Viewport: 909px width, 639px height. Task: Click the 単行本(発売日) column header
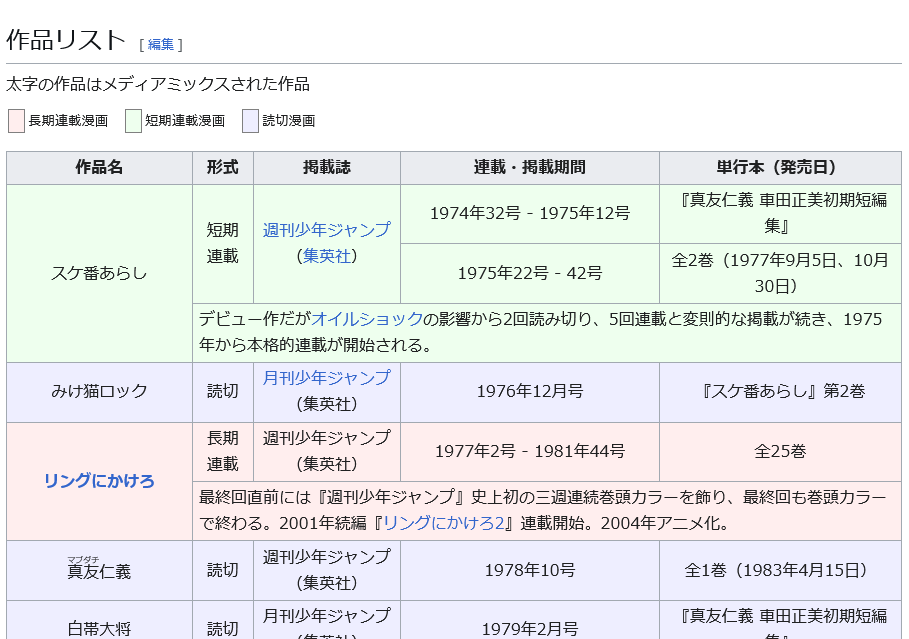(x=780, y=168)
